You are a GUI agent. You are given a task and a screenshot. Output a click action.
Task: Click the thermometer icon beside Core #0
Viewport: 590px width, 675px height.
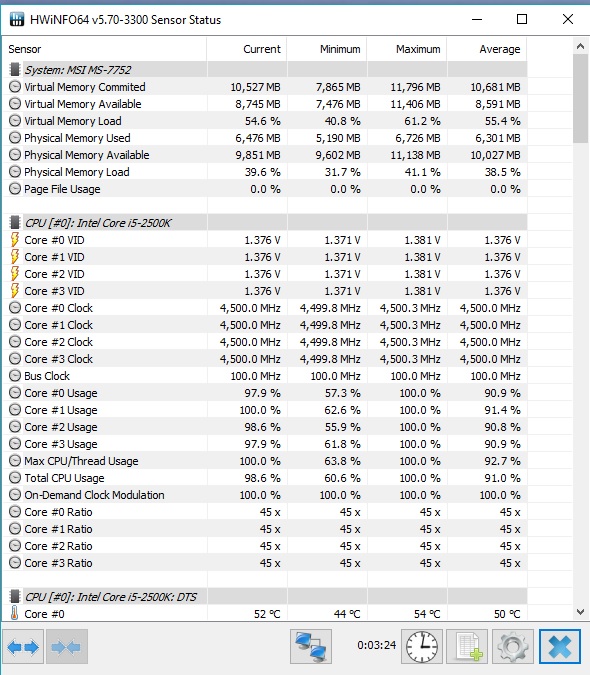14,613
